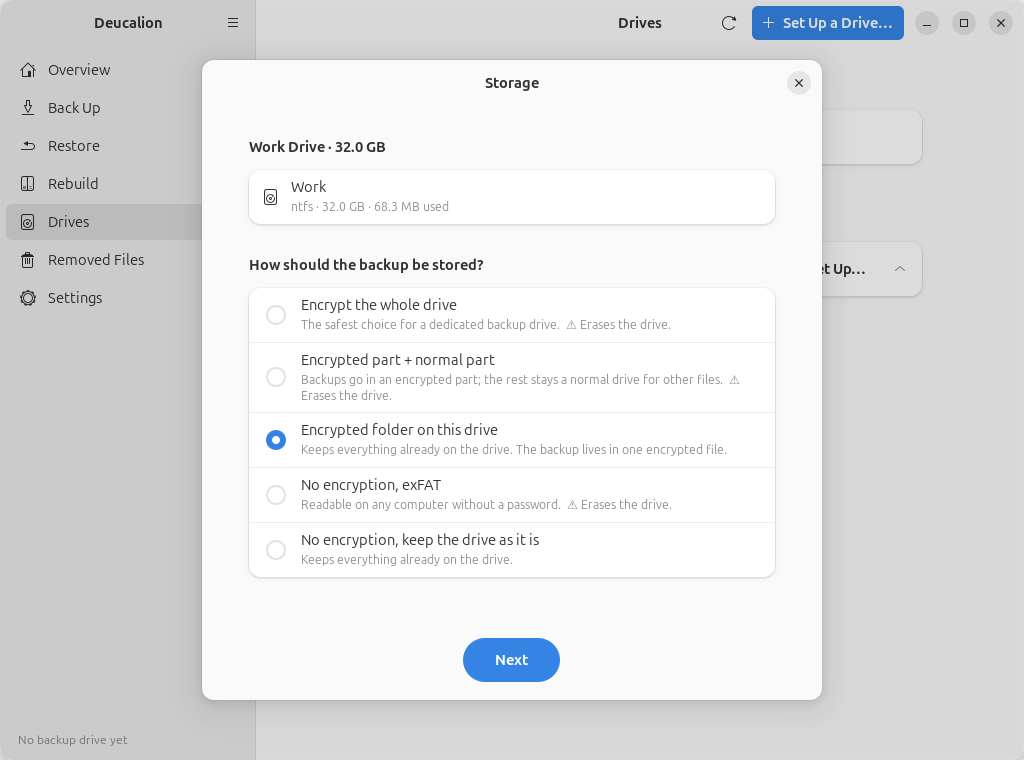Image resolution: width=1024 pixels, height=760 pixels.
Task: Click the Drives disk icon in sidebar
Action: tap(27, 222)
